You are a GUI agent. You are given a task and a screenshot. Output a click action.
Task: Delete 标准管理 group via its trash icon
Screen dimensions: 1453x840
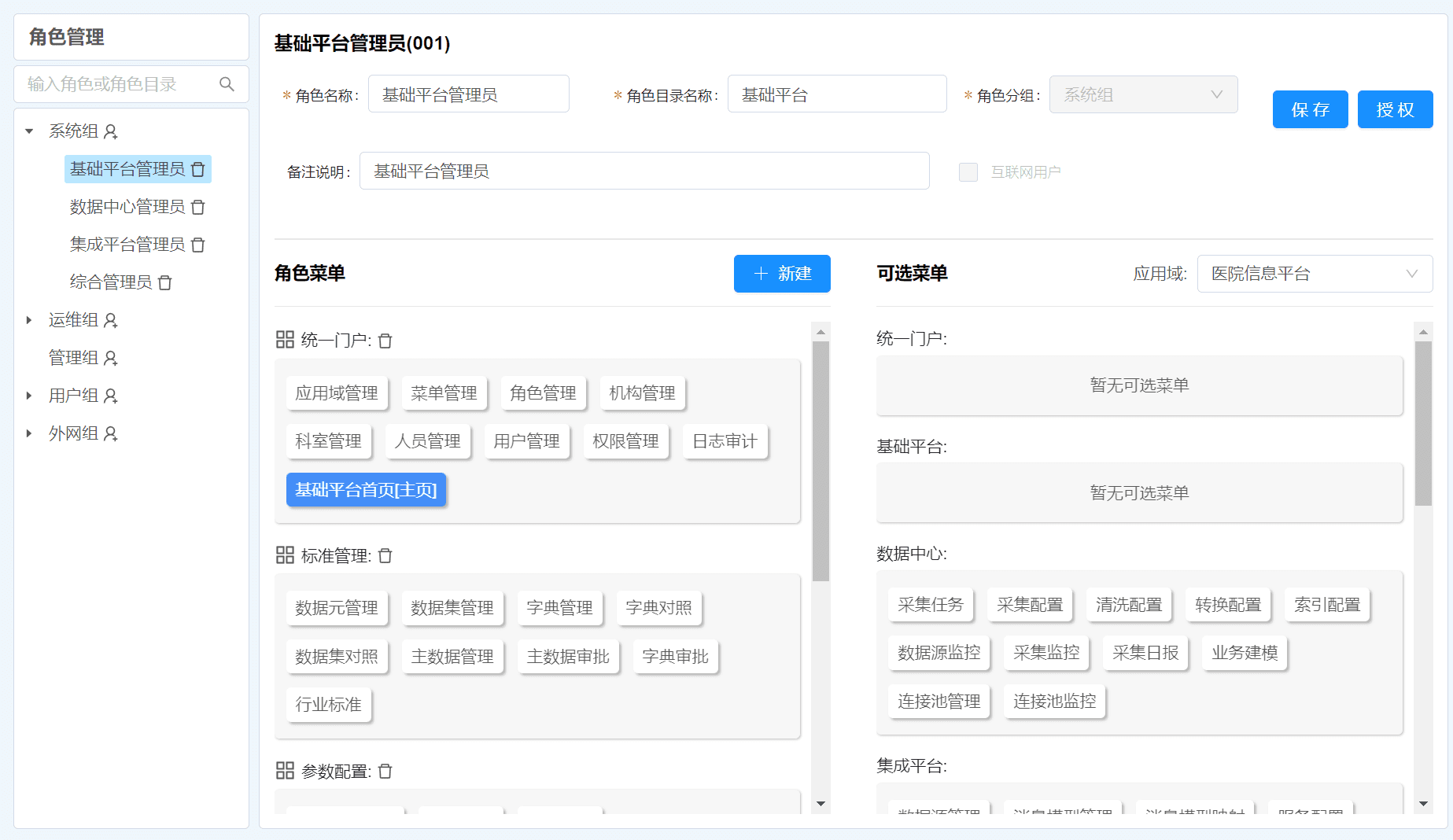pos(385,556)
